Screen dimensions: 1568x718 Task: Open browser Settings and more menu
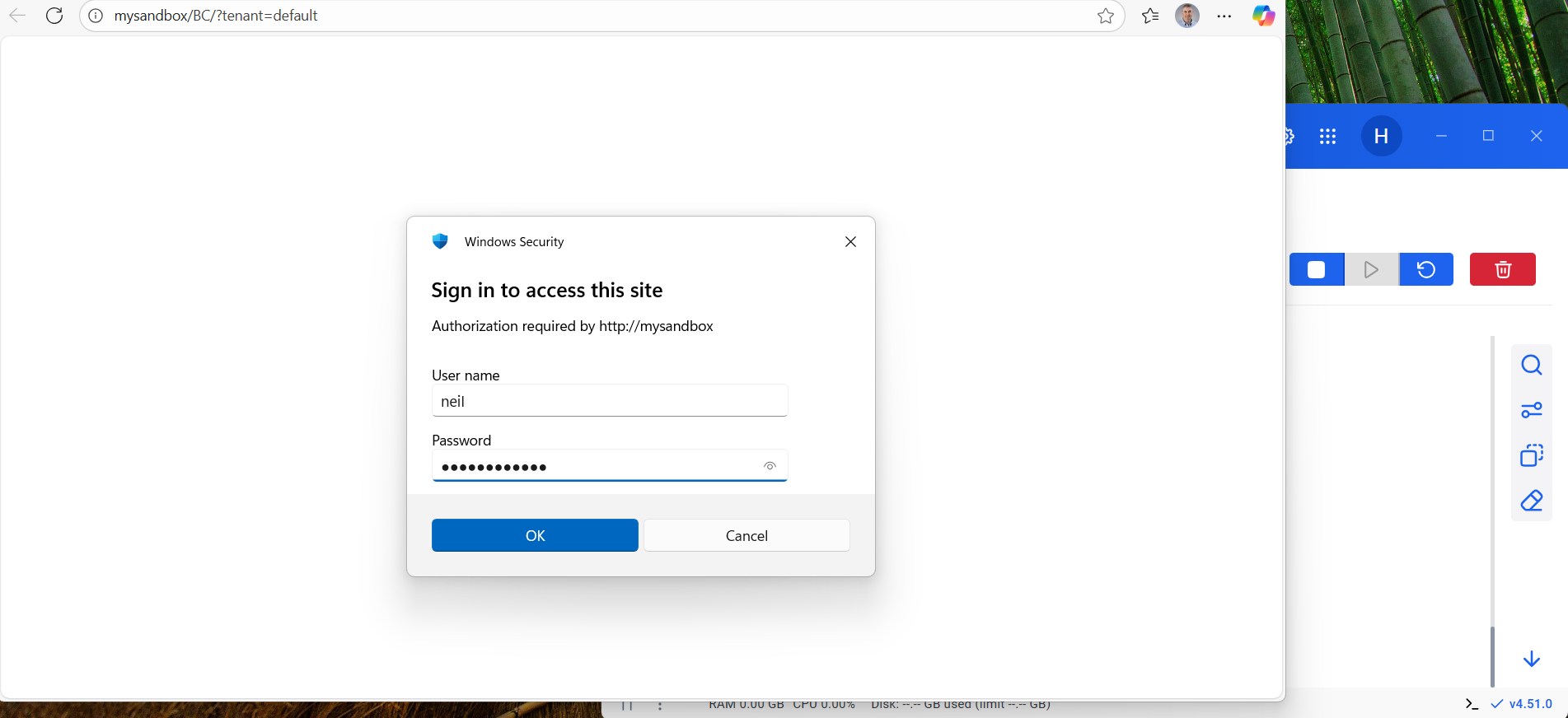coord(1224,16)
